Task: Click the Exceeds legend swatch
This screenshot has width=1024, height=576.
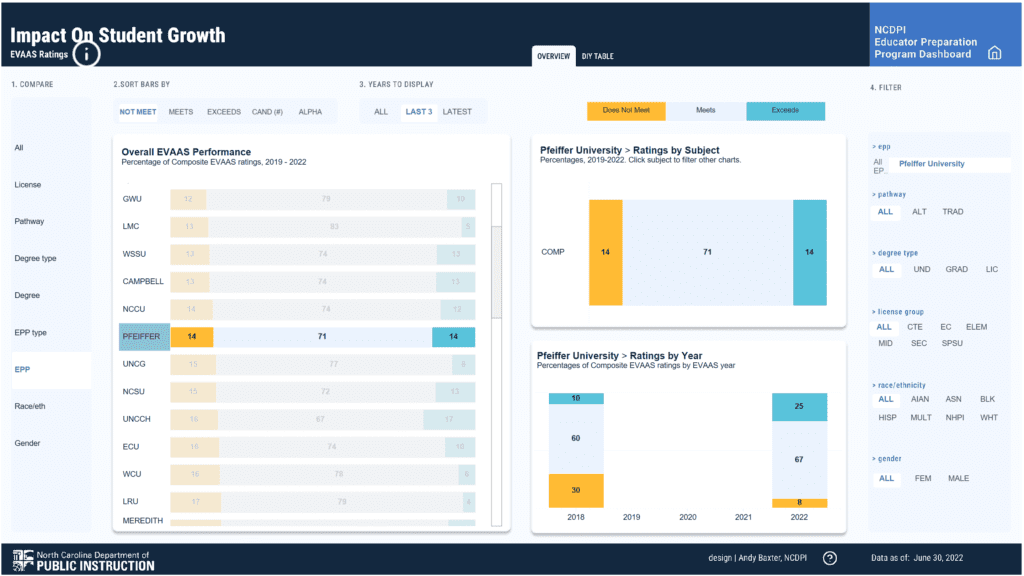Action: 786,111
